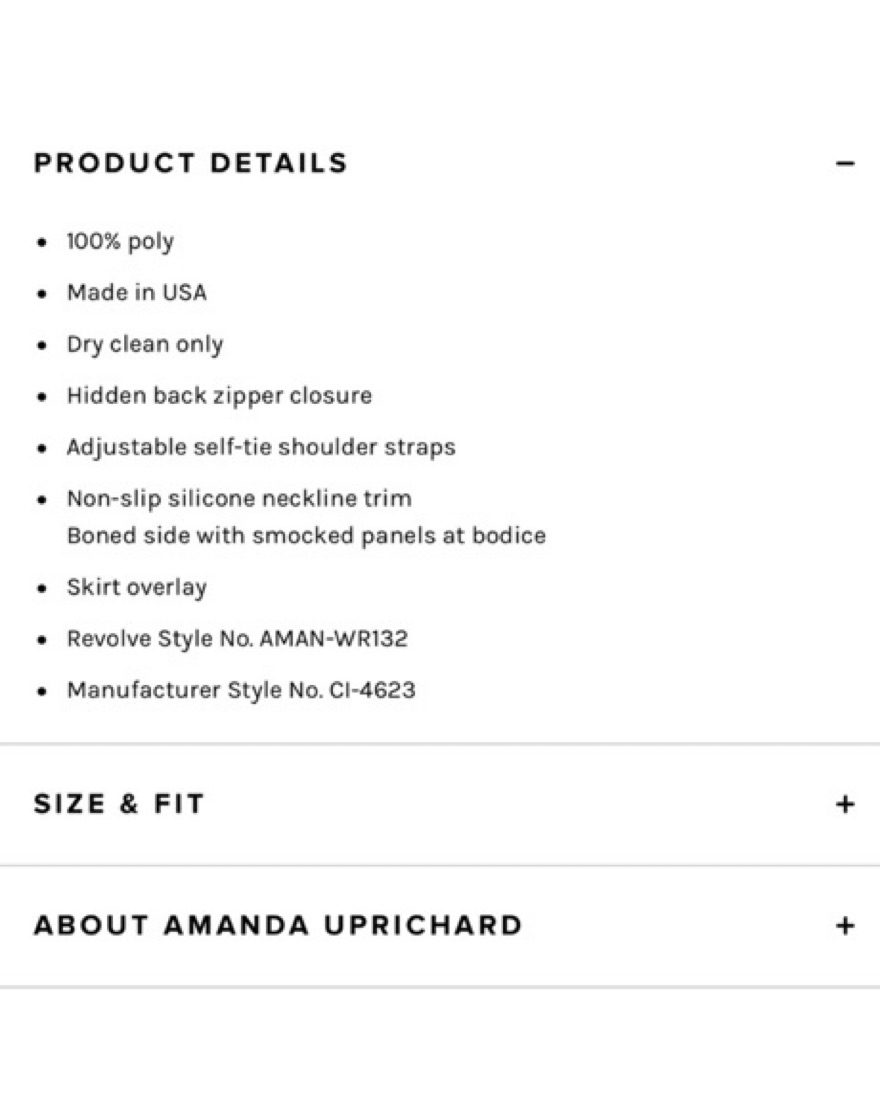
Task: Click the bullet before "Dry clean only"
Action: coord(42,346)
